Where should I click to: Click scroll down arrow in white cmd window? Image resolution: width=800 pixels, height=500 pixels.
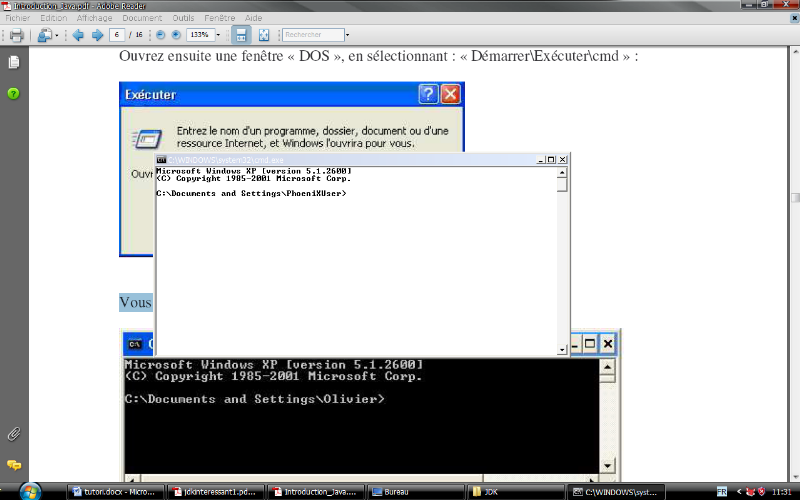point(562,349)
